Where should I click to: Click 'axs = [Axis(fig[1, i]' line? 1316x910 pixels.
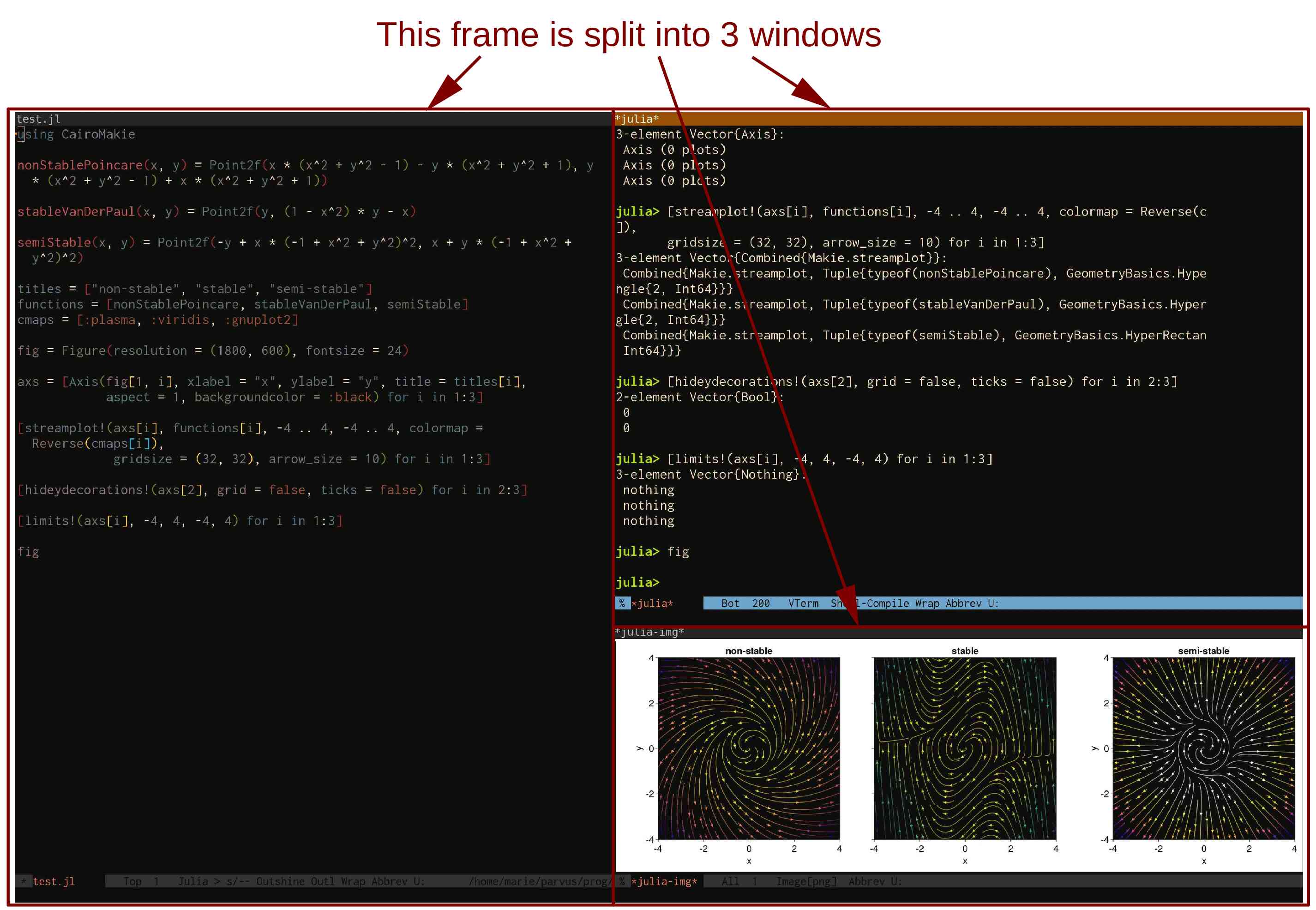tap(272, 381)
